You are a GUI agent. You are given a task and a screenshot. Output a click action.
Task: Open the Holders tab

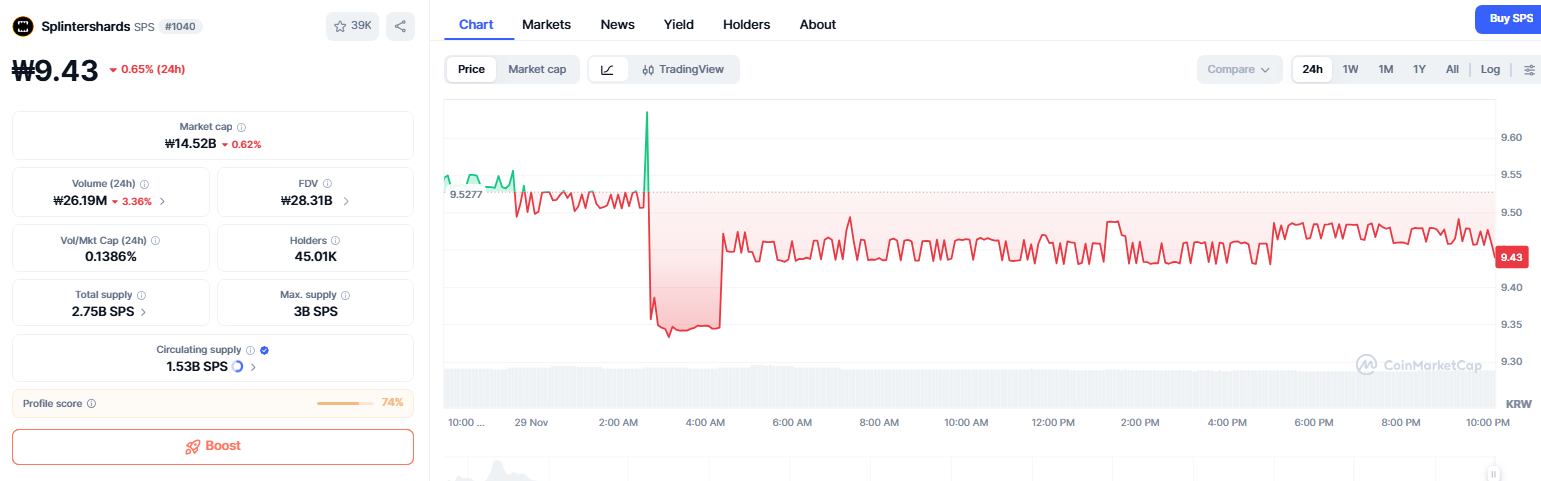tap(747, 24)
